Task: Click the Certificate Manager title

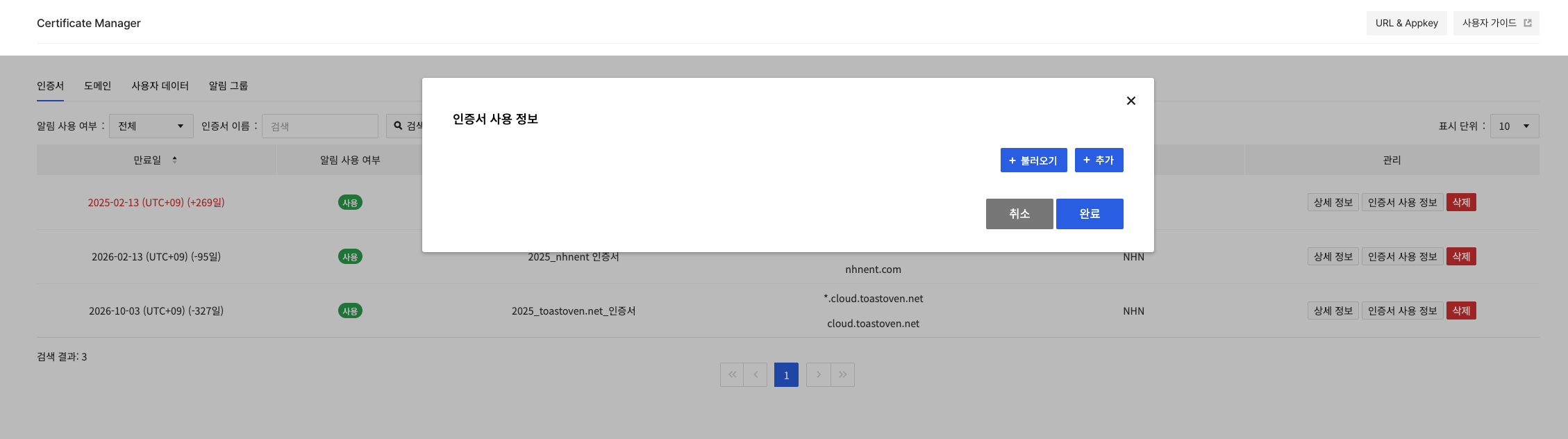Action: click(x=89, y=23)
